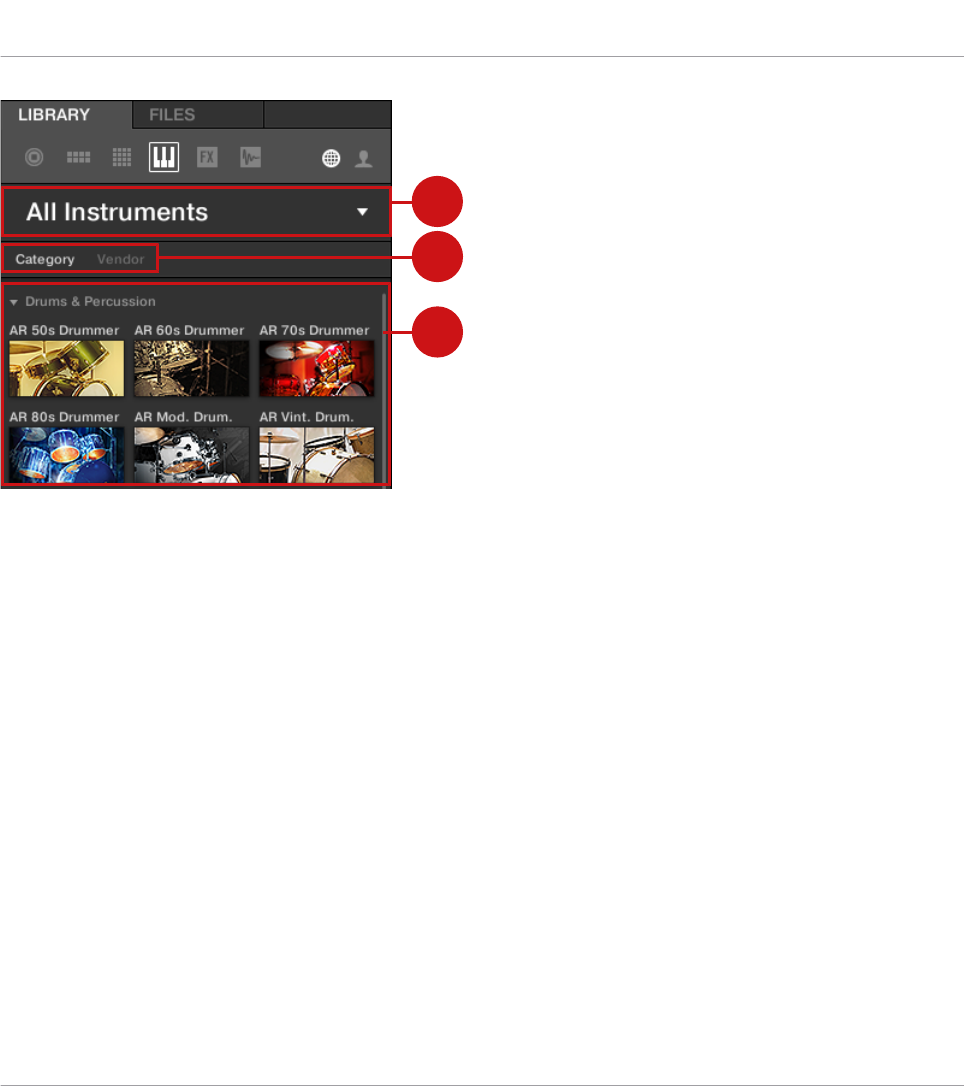
Task: Select the Samples waveform icon
Action: tap(250, 157)
